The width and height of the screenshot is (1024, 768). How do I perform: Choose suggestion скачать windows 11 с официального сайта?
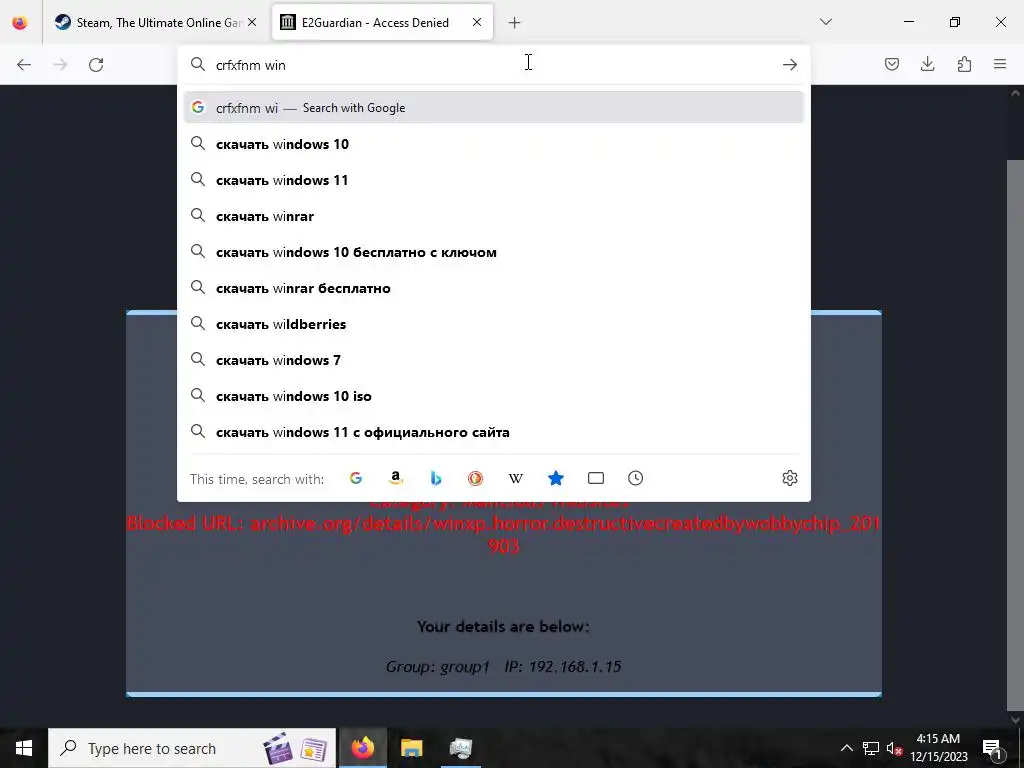coord(494,432)
